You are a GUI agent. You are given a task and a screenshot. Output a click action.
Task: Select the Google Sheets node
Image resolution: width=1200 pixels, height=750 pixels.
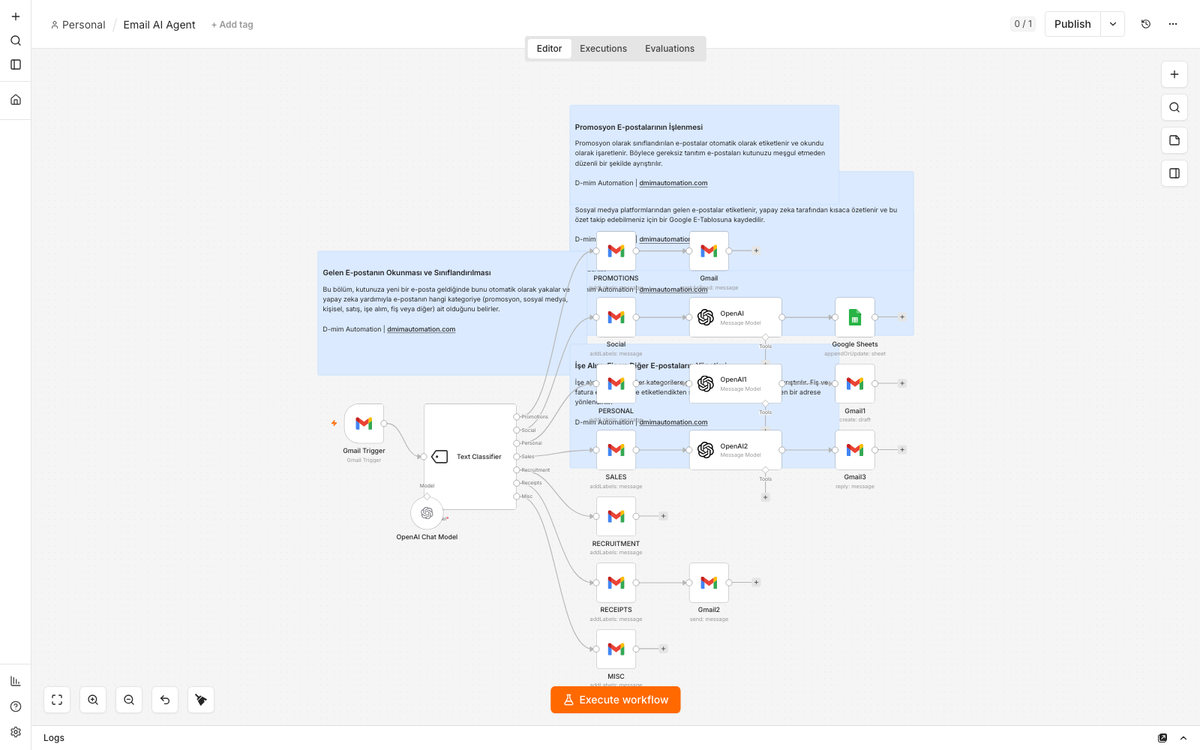click(x=855, y=317)
